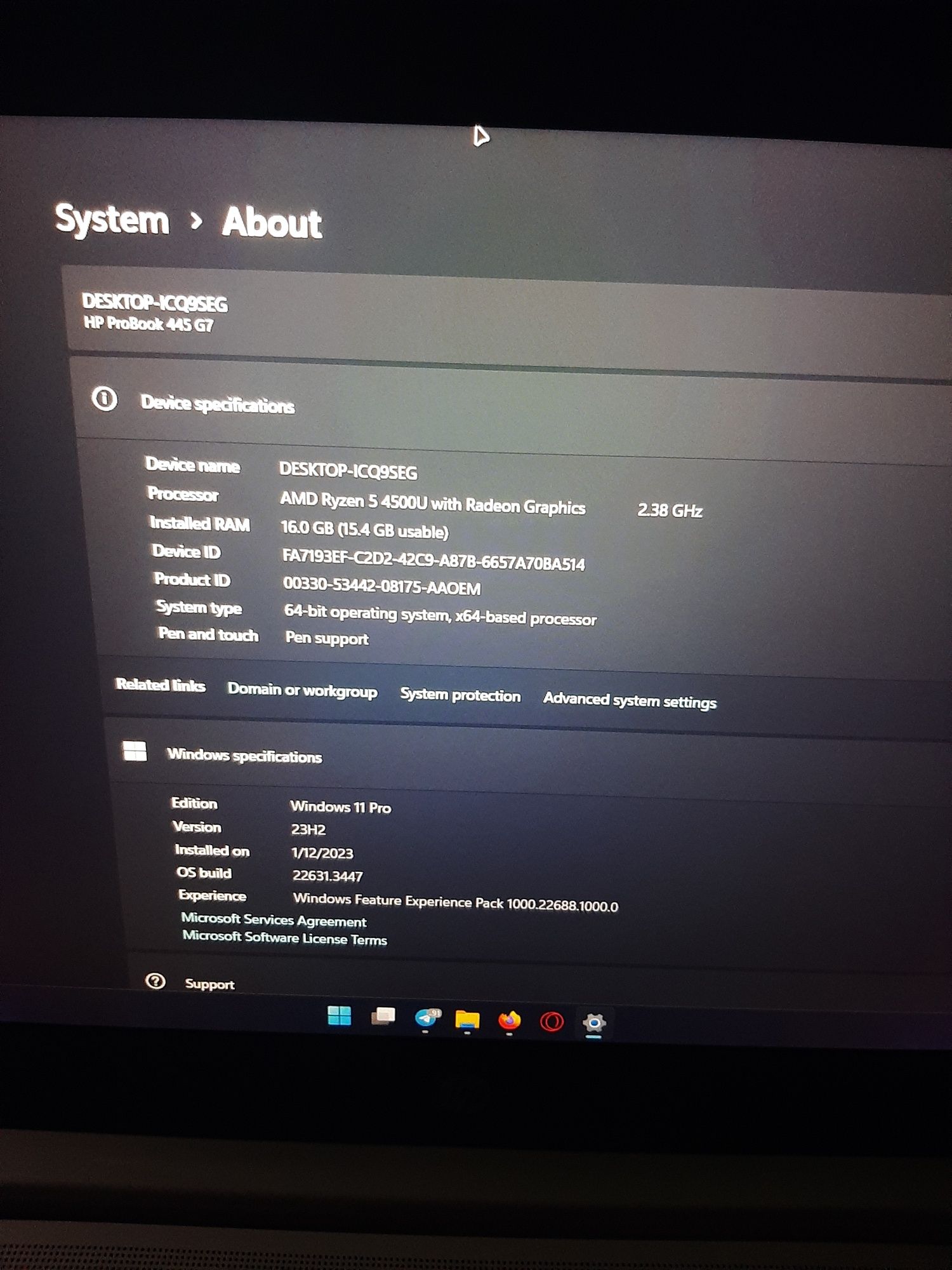
Task: Click the Windows specifications logo icon
Action: [x=135, y=751]
